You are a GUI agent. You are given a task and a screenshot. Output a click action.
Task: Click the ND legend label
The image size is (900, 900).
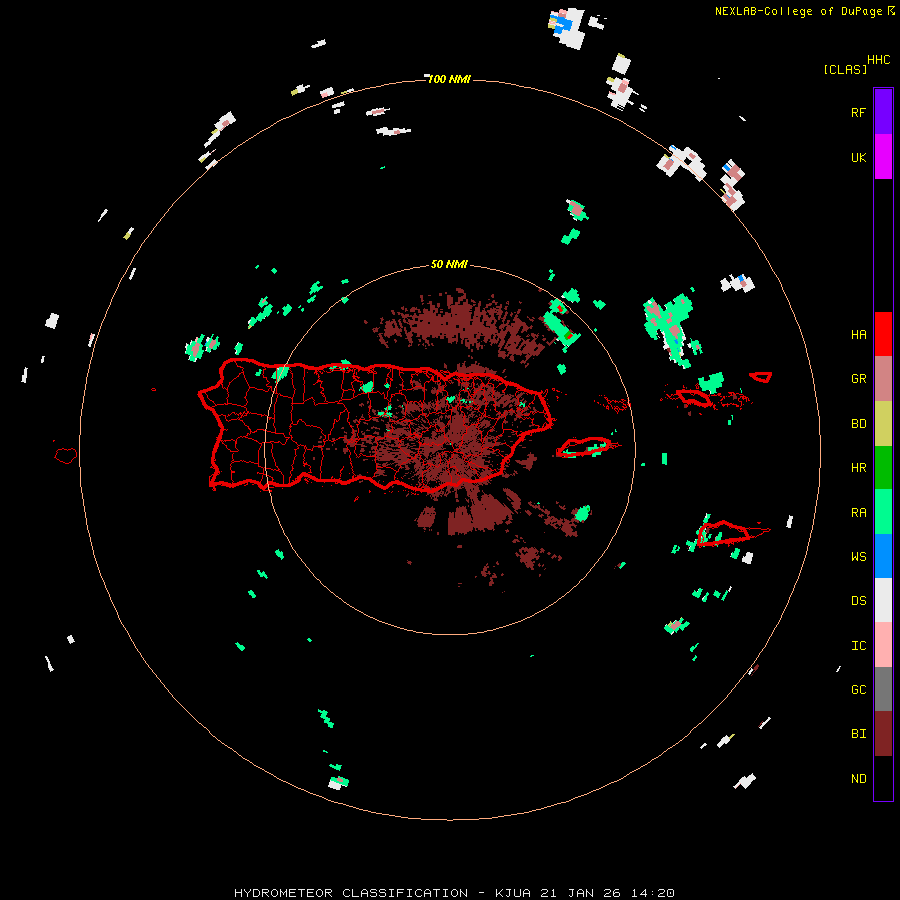tap(858, 779)
